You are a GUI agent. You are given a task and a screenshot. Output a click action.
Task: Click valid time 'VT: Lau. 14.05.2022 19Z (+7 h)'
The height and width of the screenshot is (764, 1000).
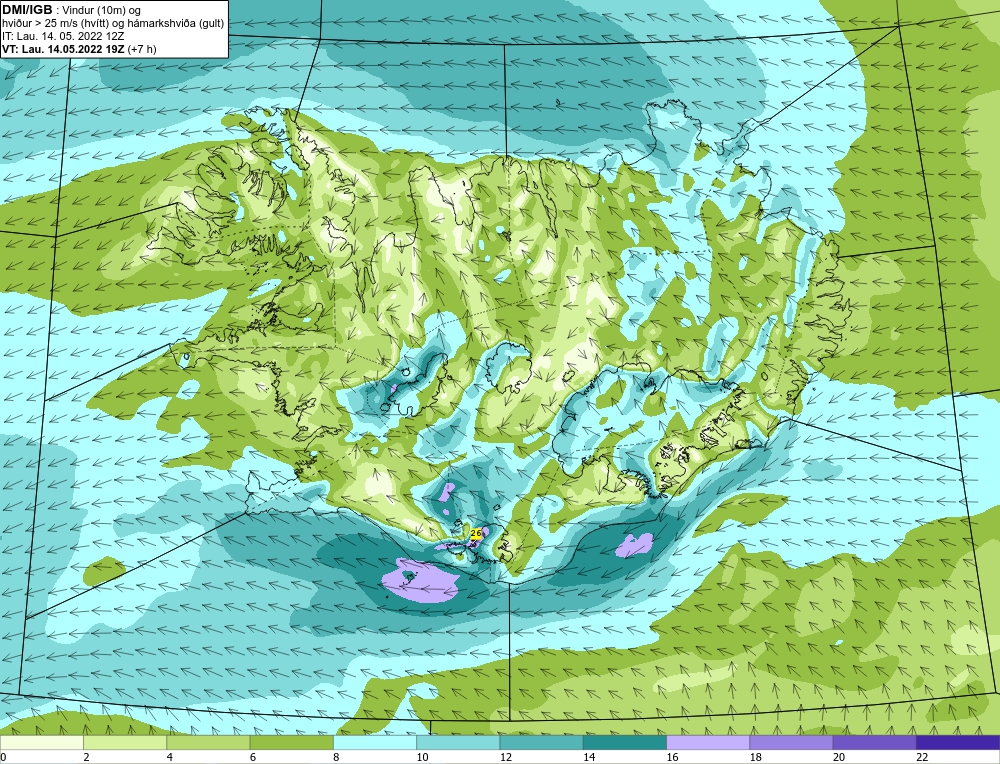click(x=79, y=48)
